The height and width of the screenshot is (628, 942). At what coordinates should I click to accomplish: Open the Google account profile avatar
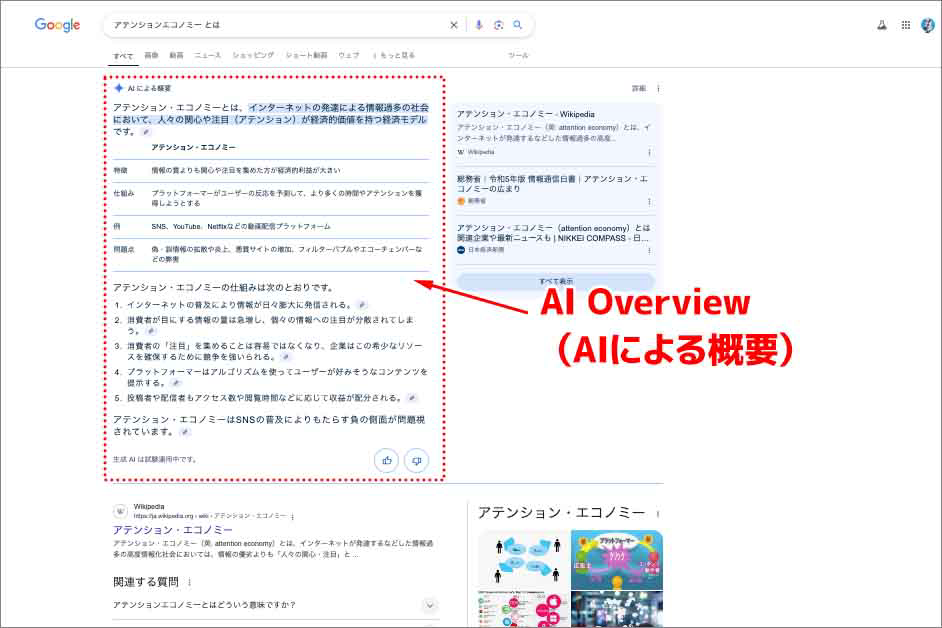(927, 25)
